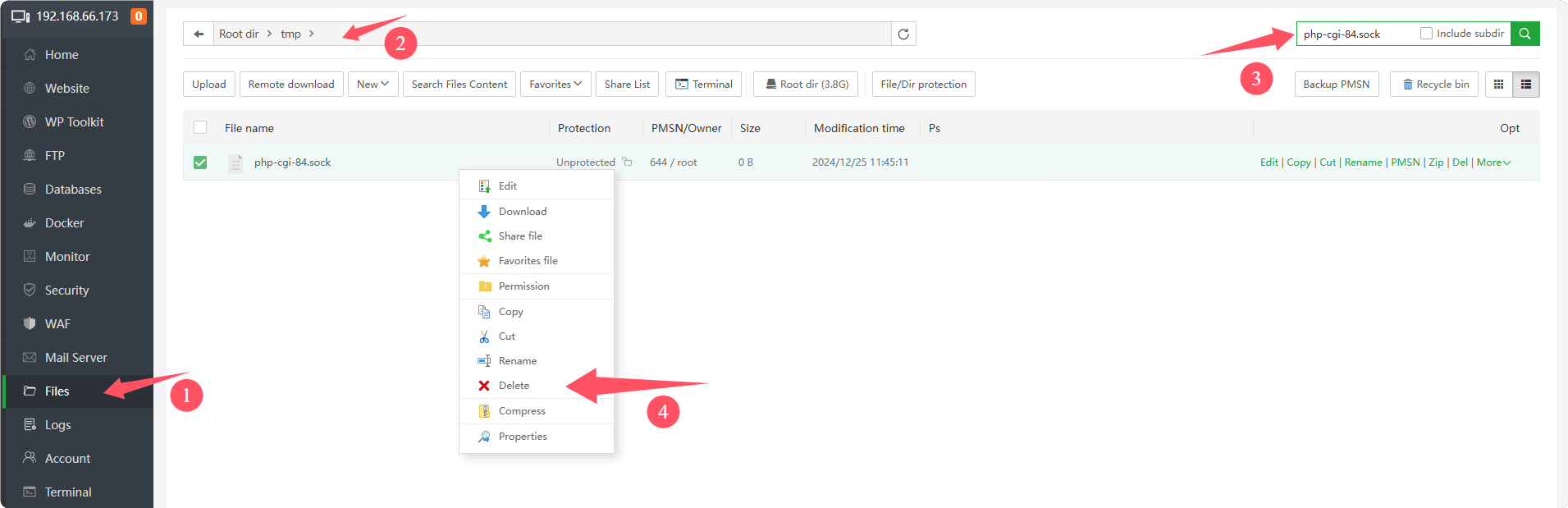Image resolution: width=1568 pixels, height=508 pixels.
Task: Click the Upload button
Action: [x=209, y=85]
